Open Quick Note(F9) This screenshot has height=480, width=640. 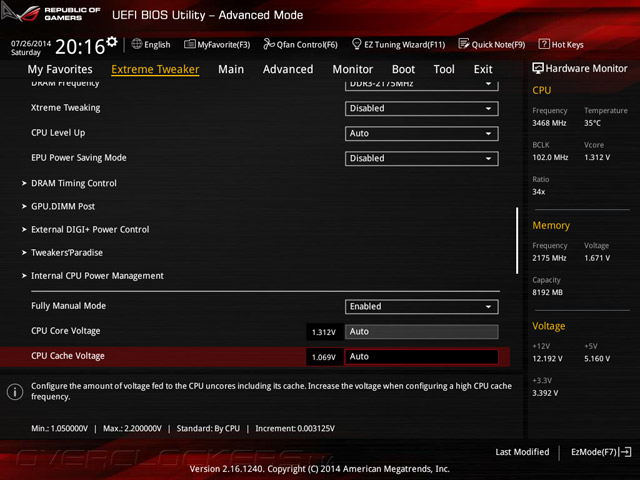pos(492,44)
